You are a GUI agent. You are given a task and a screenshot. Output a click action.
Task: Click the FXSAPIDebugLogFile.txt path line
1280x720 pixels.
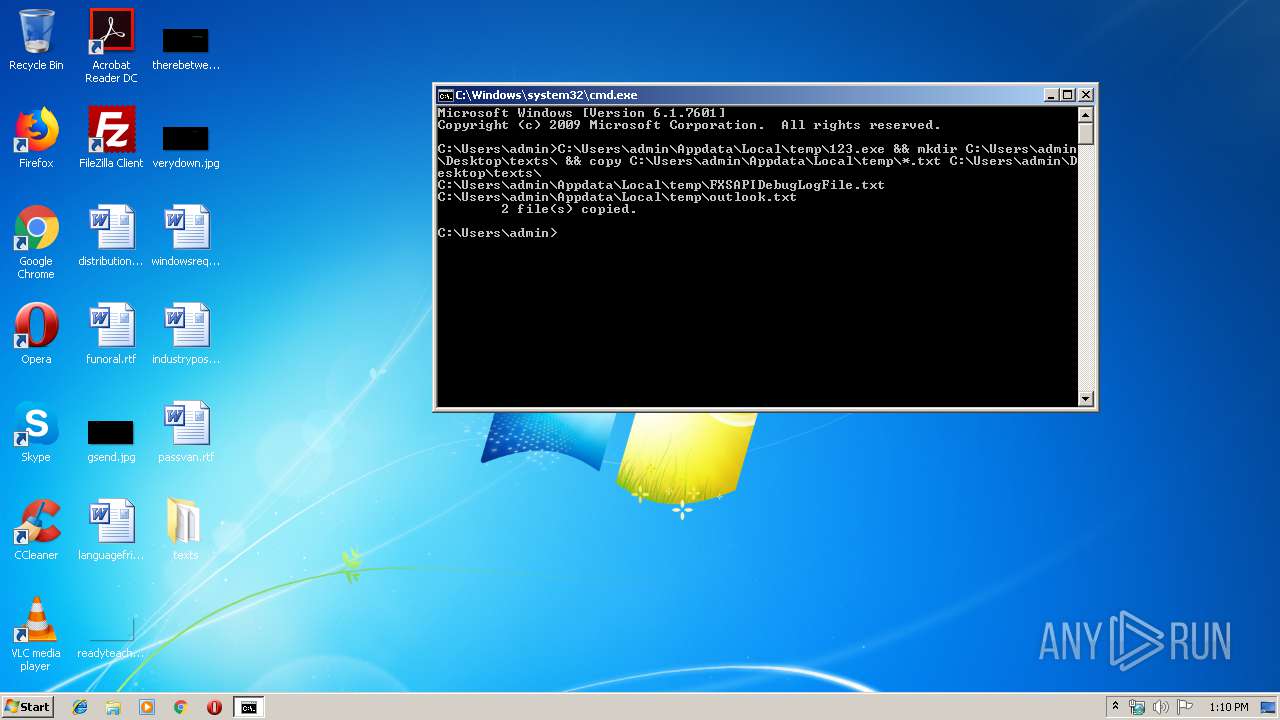(x=661, y=185)
